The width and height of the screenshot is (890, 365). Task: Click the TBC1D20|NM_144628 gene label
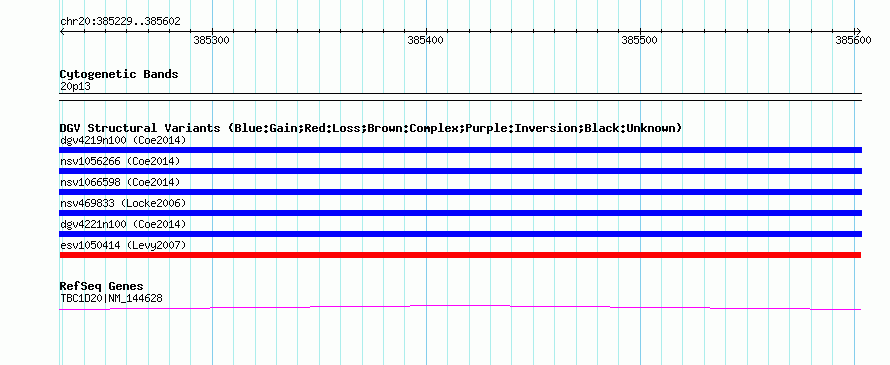(x=111, y=298)
